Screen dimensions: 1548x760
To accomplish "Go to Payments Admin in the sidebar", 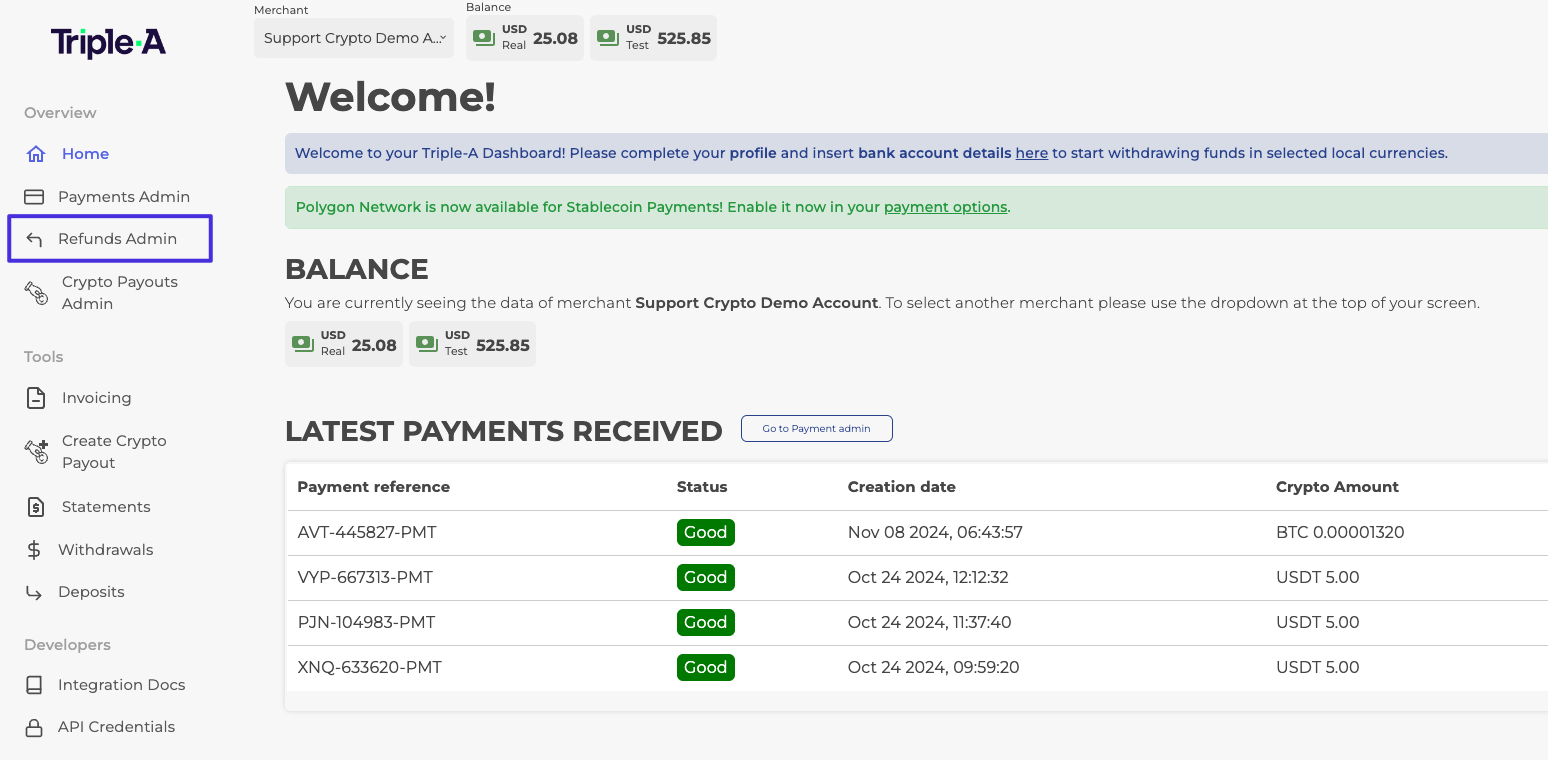I will click(x=124, y=197).
